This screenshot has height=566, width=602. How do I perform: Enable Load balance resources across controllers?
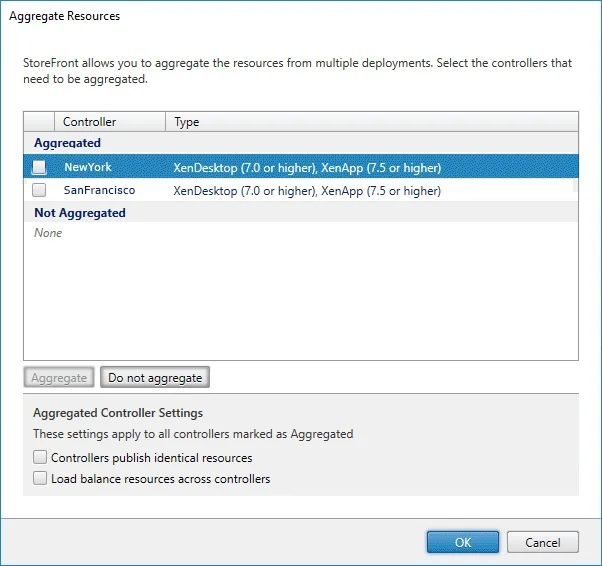point(40,478)
